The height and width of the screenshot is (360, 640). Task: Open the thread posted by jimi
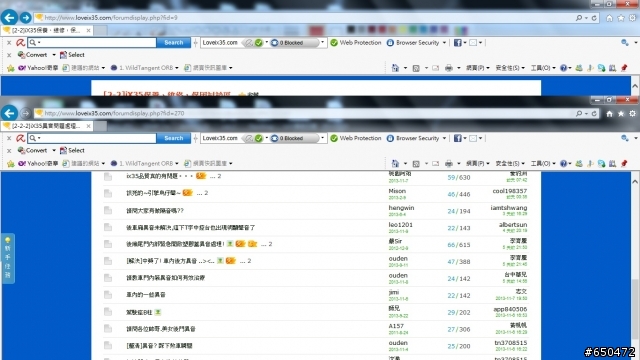[x=146, y=295]
